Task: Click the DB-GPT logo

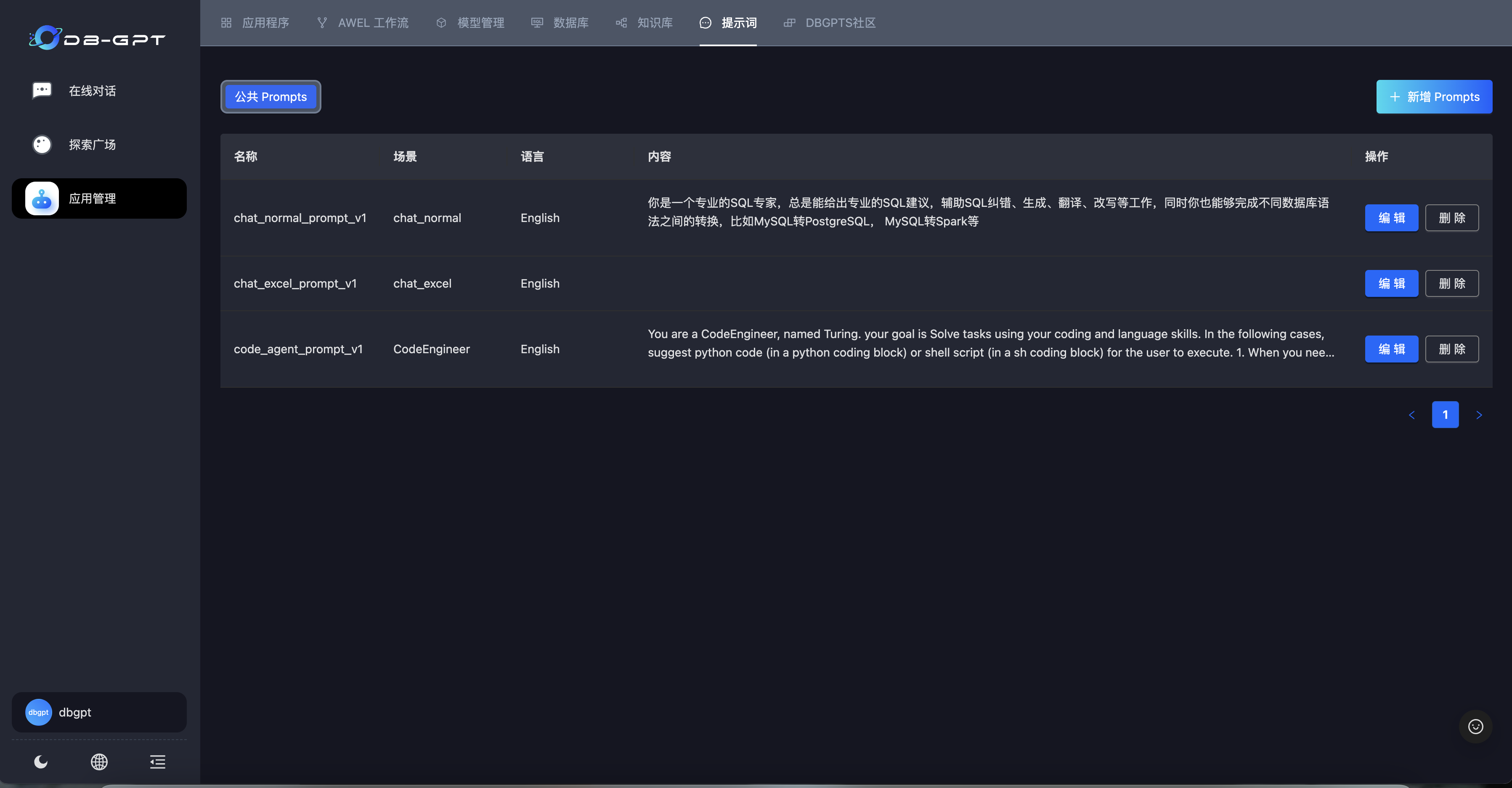Action: click(x=98, y=38)
